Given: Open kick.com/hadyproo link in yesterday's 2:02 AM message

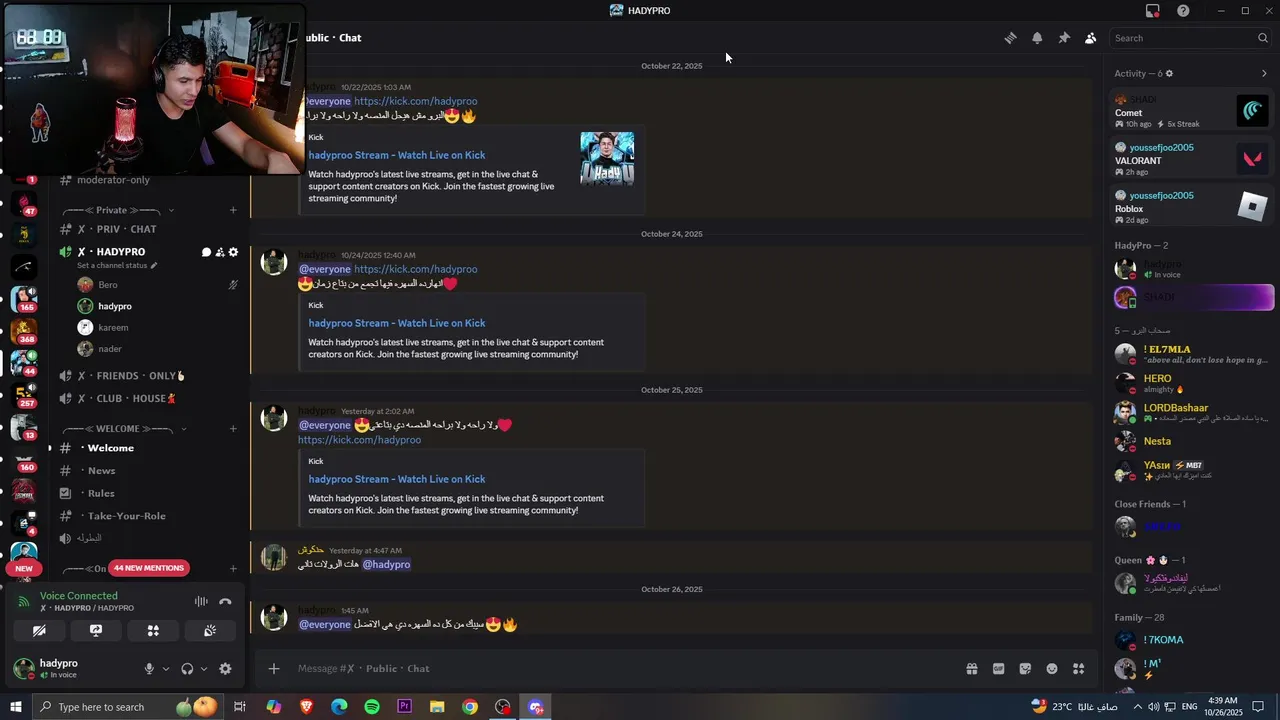Looking at the screenshot, I should point(359,440).
